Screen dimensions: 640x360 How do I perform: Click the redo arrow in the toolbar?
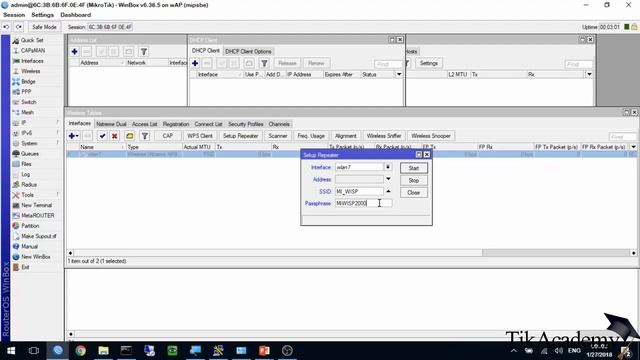(19, 27)
